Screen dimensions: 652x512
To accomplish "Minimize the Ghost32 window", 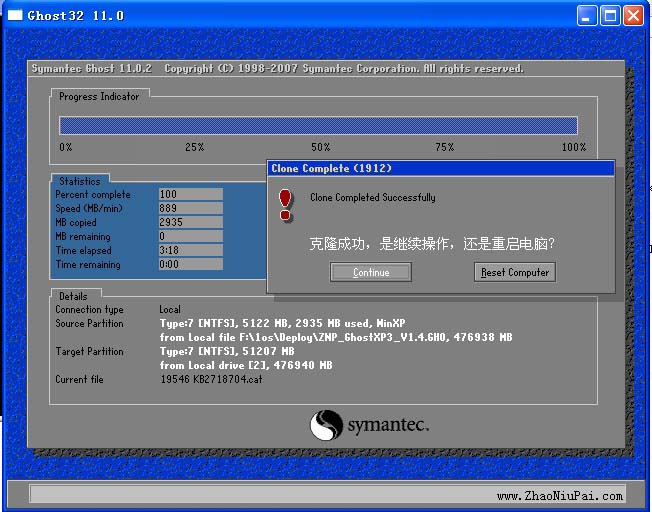I will (x=587, y=16).
